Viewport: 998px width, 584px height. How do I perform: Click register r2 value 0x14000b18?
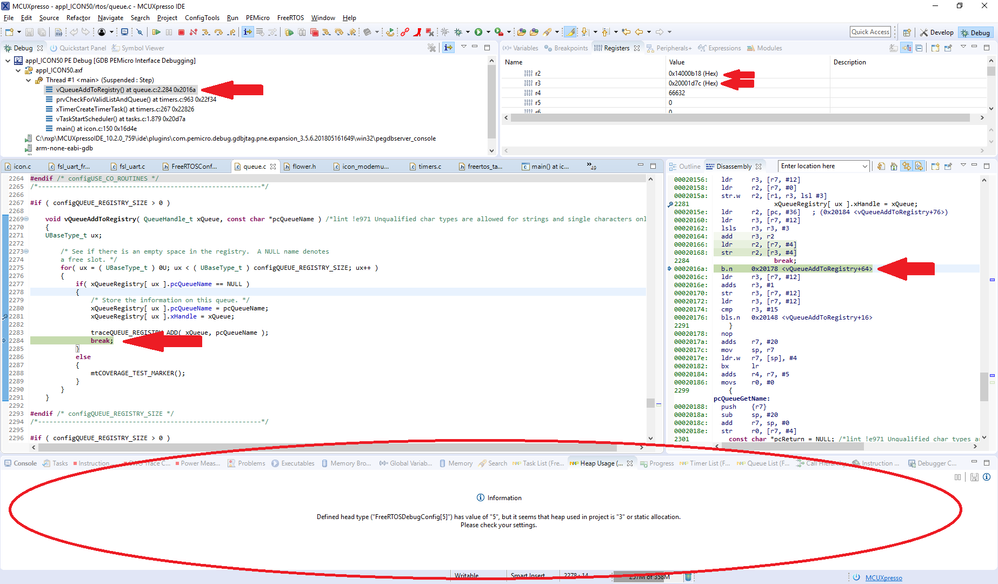click(x=692, y=73)
